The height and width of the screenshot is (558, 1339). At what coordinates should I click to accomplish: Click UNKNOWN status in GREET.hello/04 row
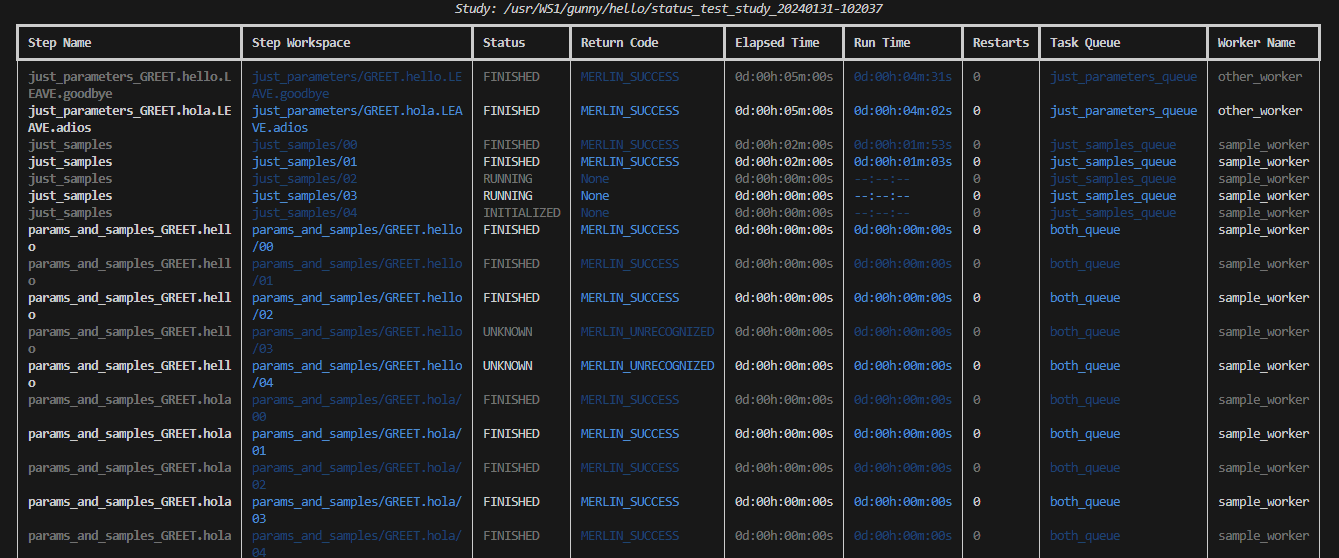click(508, 366)
